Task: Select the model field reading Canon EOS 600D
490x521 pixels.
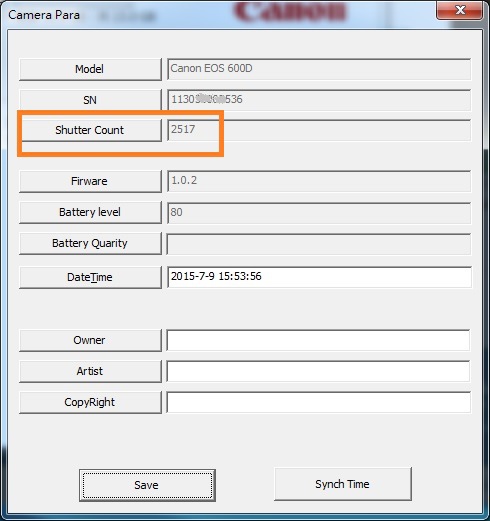Action: pyautogui.click(x=319, y=69)
